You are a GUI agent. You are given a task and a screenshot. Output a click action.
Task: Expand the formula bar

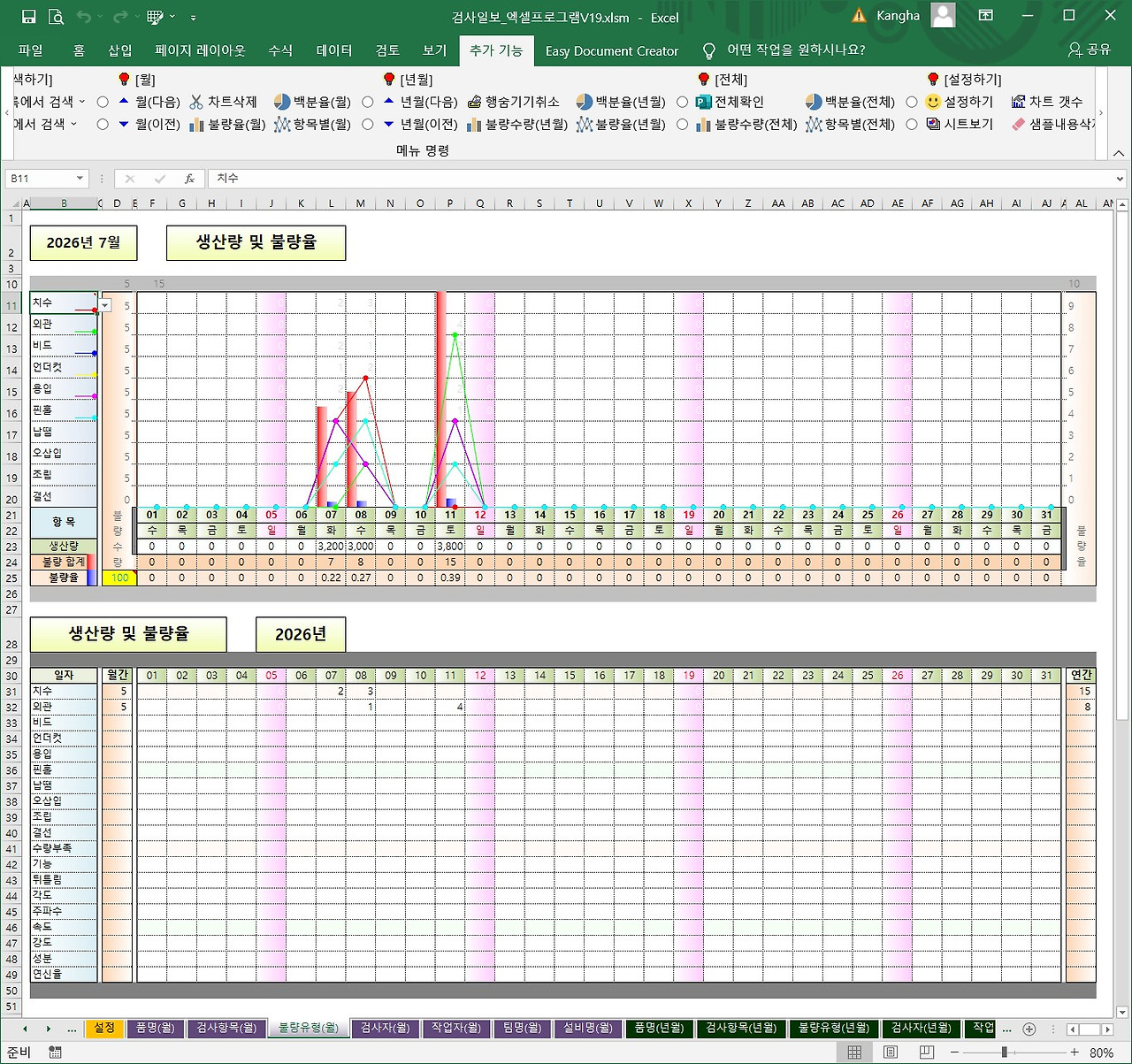[1121, 179]
